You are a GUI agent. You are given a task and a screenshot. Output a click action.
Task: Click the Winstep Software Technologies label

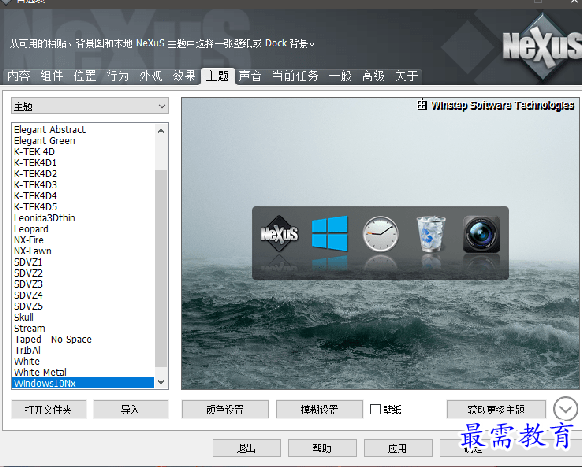503,105
